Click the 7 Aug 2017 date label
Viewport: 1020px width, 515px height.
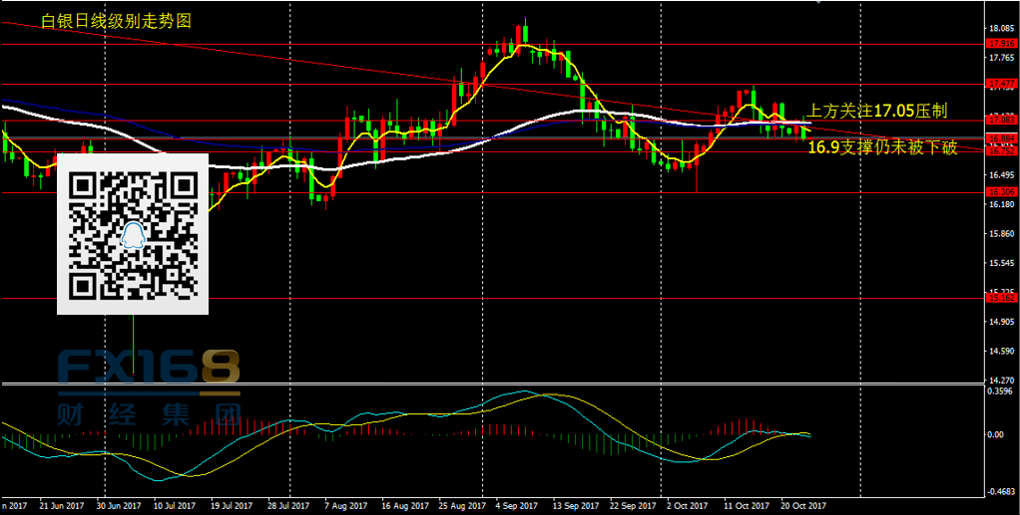point(345,506)
